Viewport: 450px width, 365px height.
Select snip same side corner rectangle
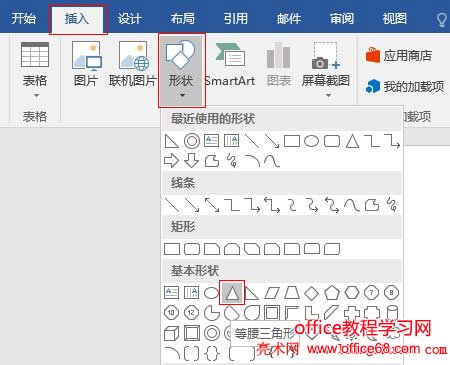[232, 249]
